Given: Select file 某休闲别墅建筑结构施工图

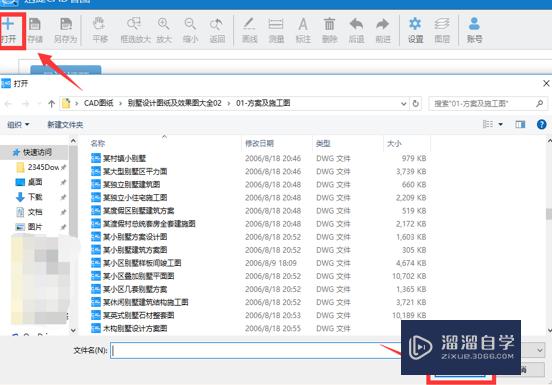Looking at the screenshot, I should click(x=146, y=302).
